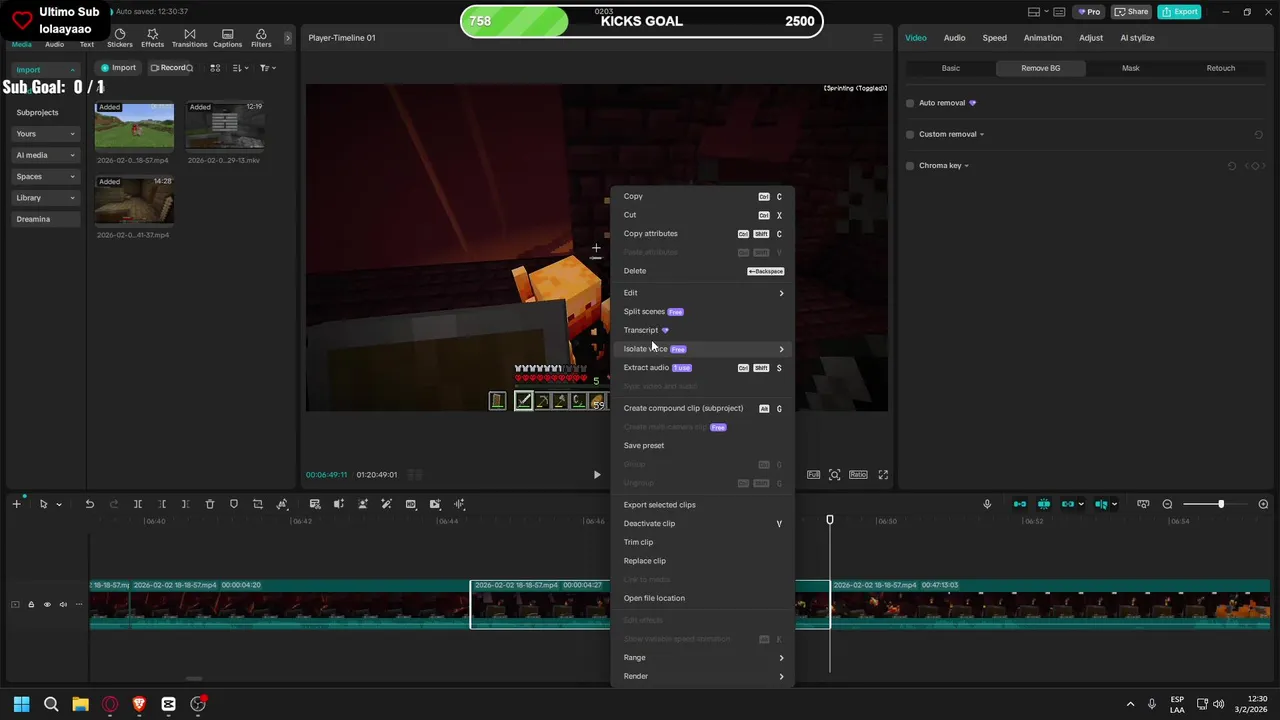
Task: Expand the AI media section
Action: 46,155
